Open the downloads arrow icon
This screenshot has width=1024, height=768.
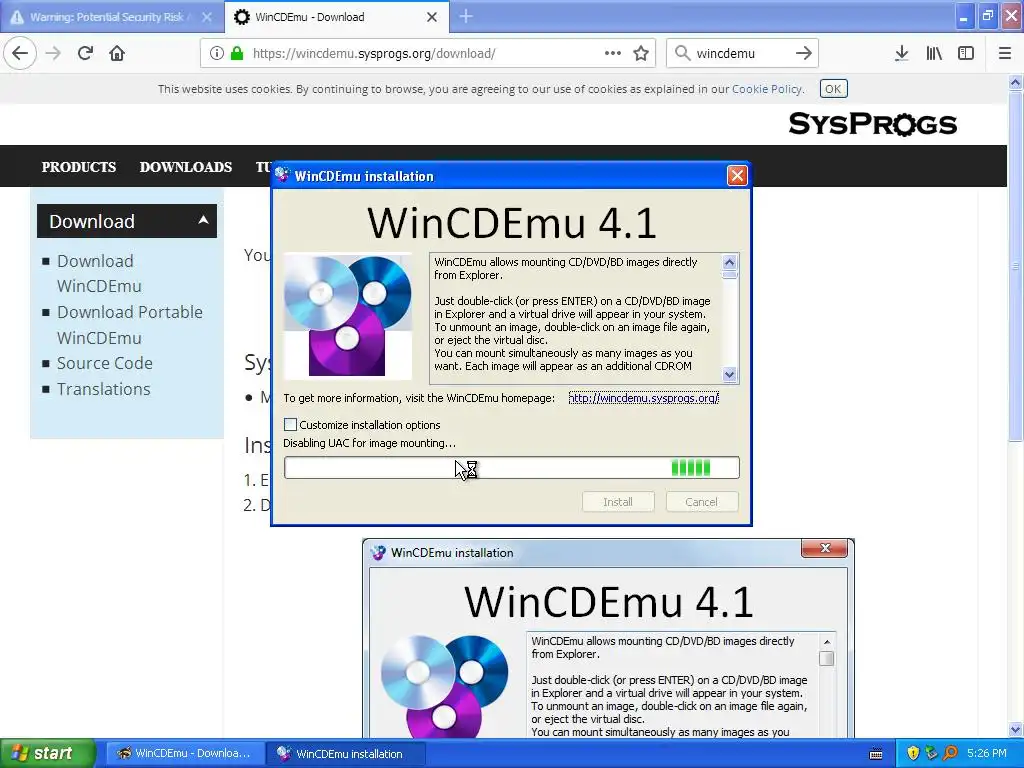click(x=902, y=53)
